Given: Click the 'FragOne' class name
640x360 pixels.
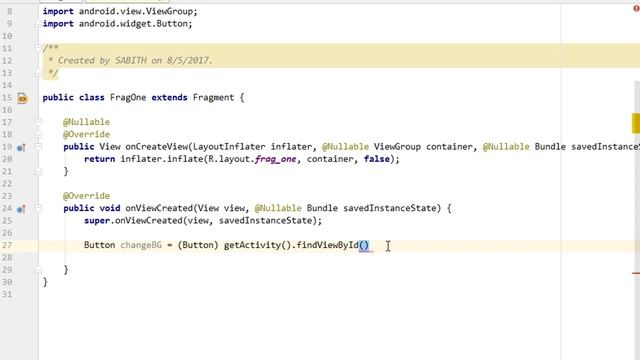Looking at the screenshot, I should coord(128,98).
